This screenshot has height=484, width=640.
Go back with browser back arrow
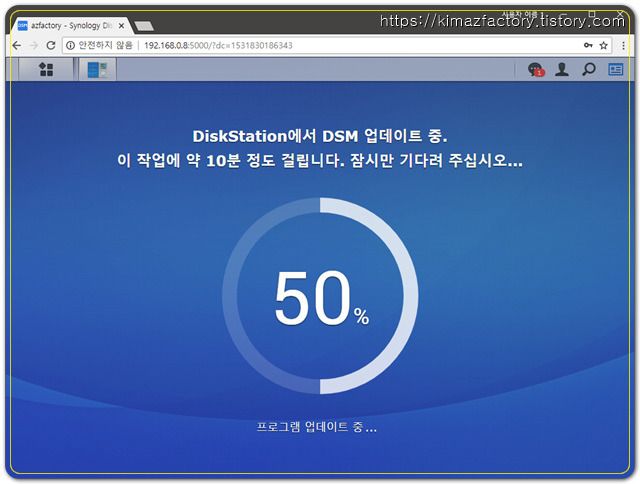(x=16, y=45)
